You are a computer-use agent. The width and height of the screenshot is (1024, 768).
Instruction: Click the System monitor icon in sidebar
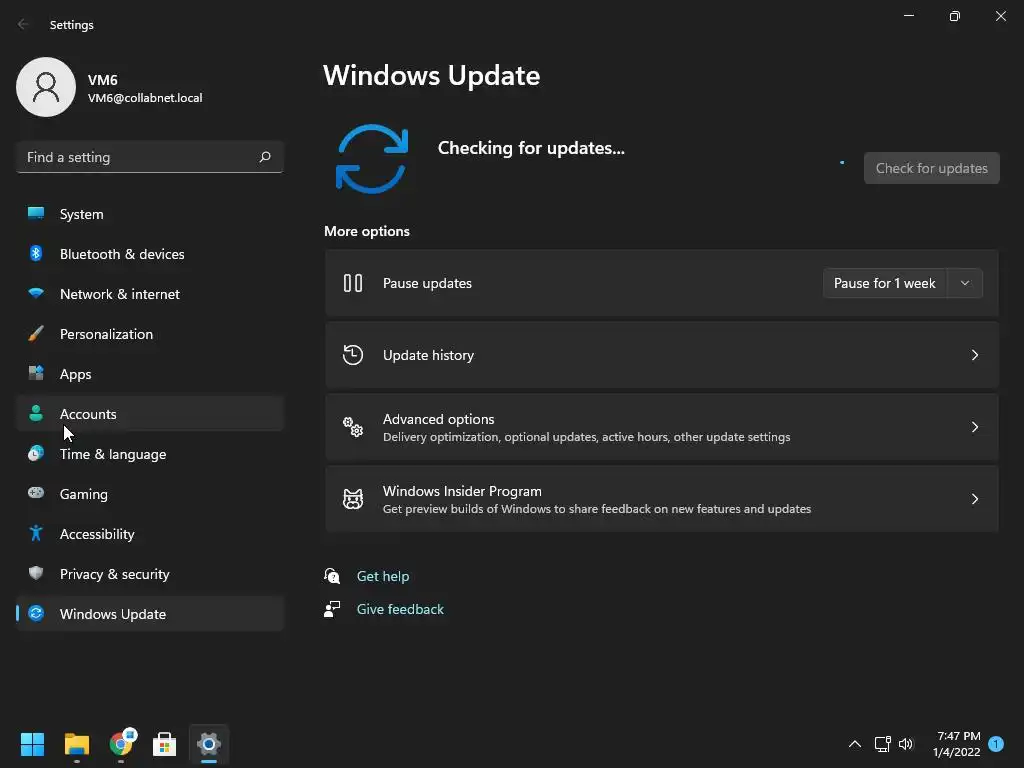pos(36,214)
